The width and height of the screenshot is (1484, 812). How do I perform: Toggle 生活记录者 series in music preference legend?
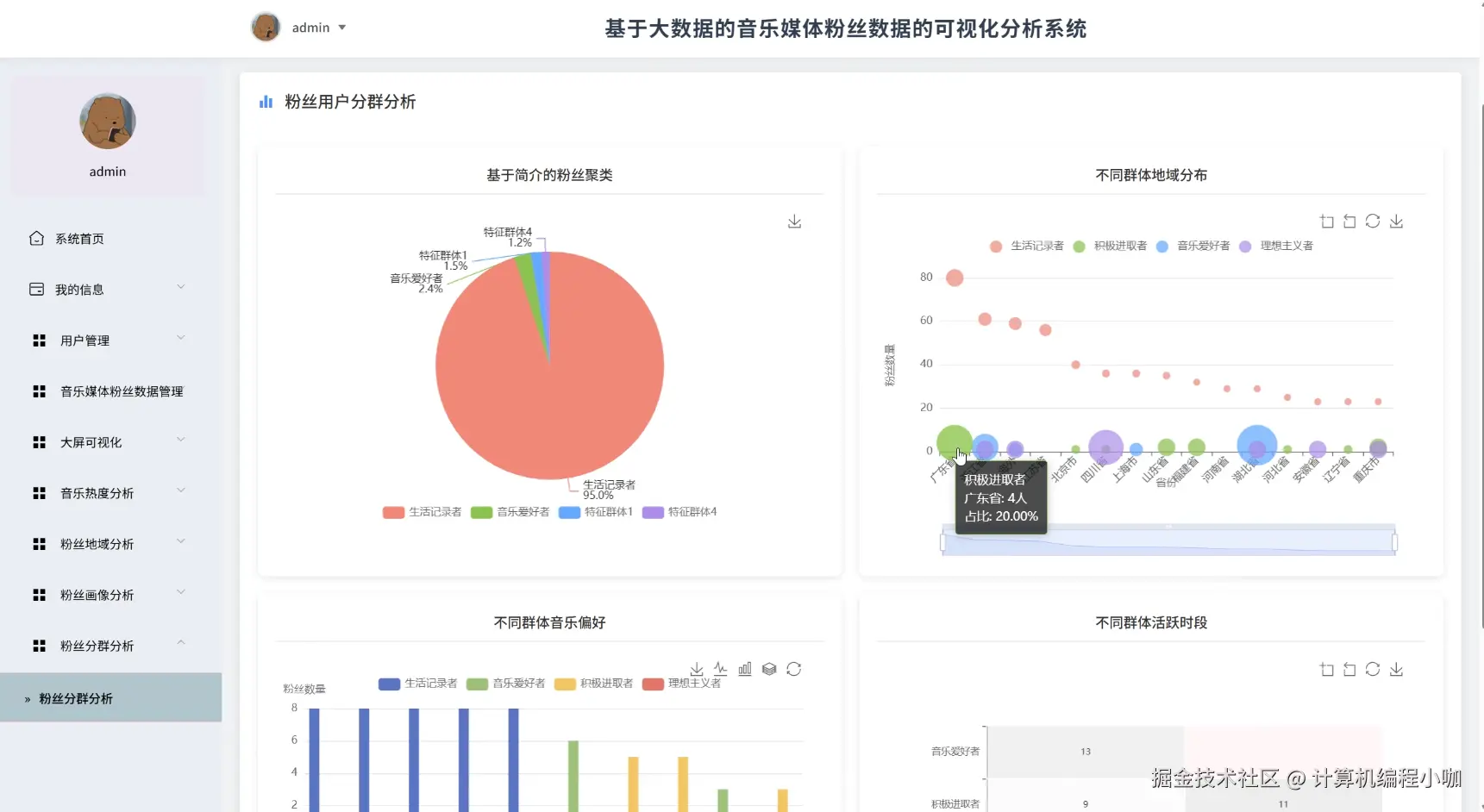[418, 684]
